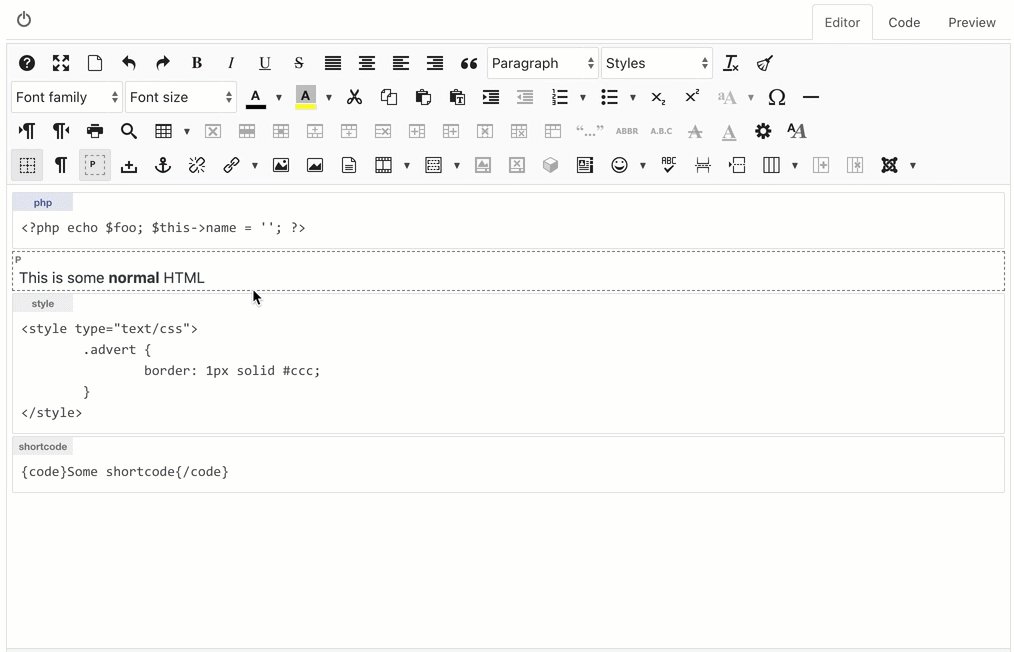Viewport: 1014px width, 652px height.
Task: Insert a blockquote
Action: click(x=469, y=63)
